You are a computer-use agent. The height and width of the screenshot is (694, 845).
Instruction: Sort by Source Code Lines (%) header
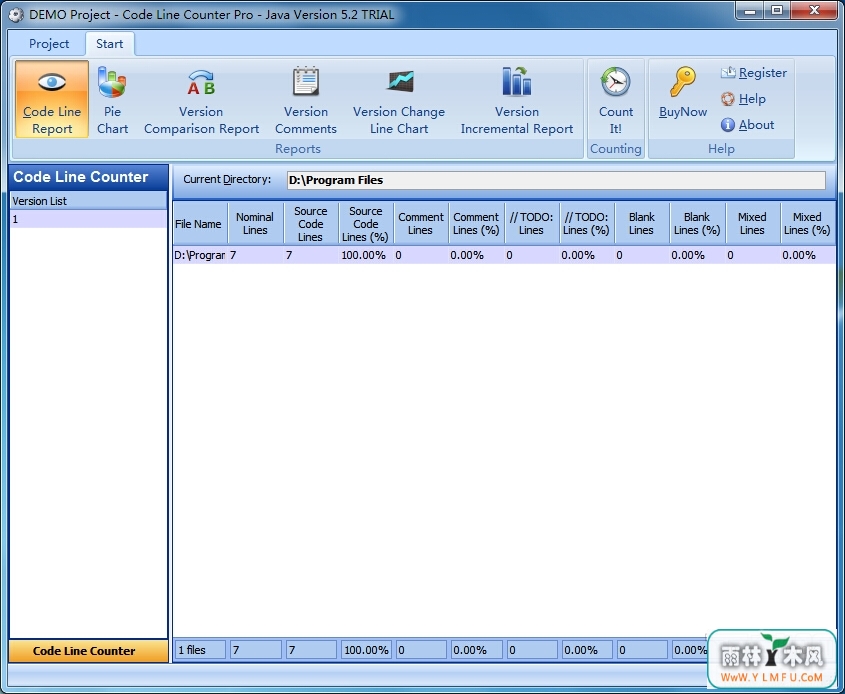pyautogui.click(x=366, y=224)
